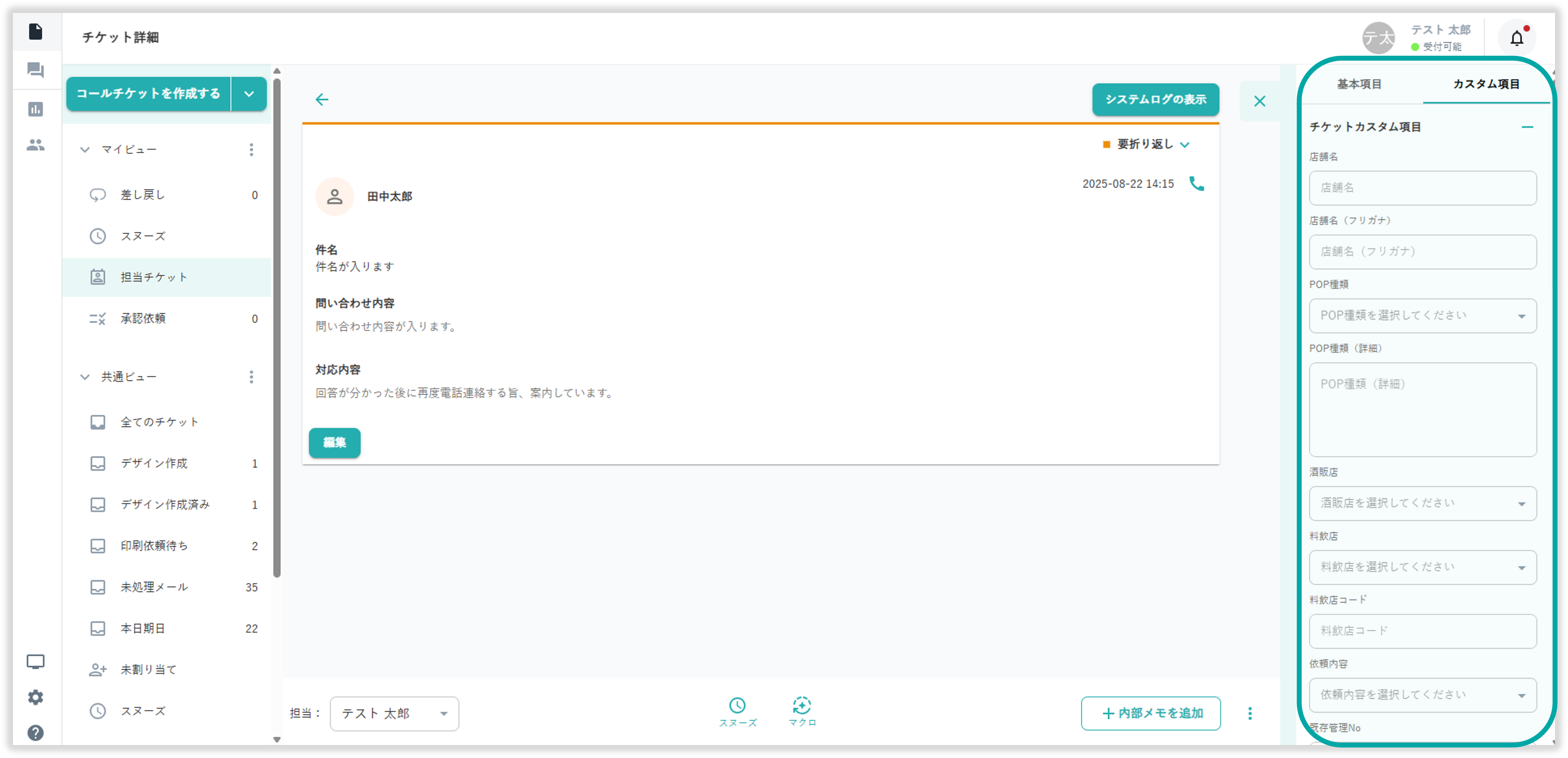
Task: Open the POP種類 dropdown
Action: (x=1422, y=315)
